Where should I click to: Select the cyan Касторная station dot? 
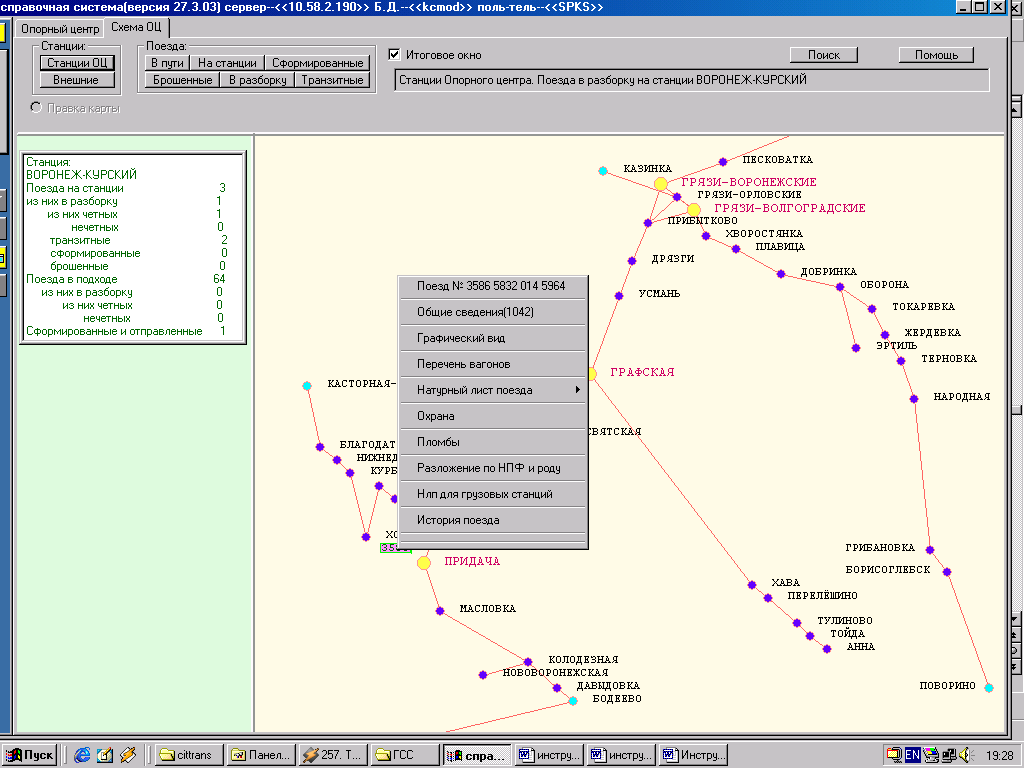(x=307, y=386)
